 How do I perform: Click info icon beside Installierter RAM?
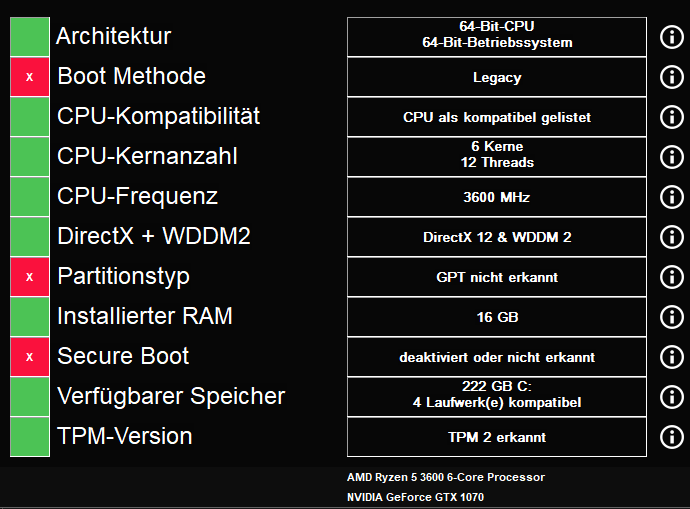672,317
